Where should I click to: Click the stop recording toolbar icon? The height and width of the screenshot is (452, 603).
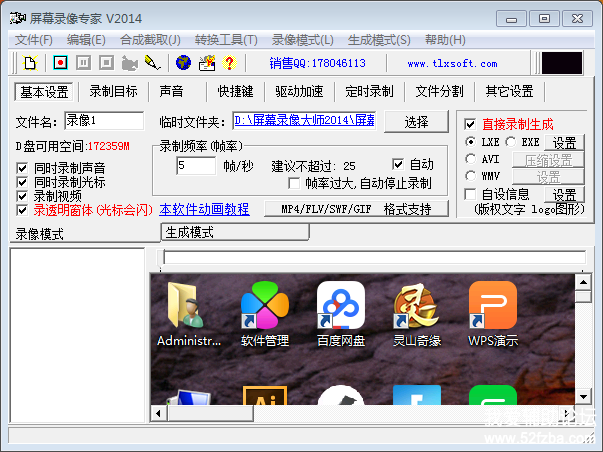pyautogui.click(x=107, y=63)
